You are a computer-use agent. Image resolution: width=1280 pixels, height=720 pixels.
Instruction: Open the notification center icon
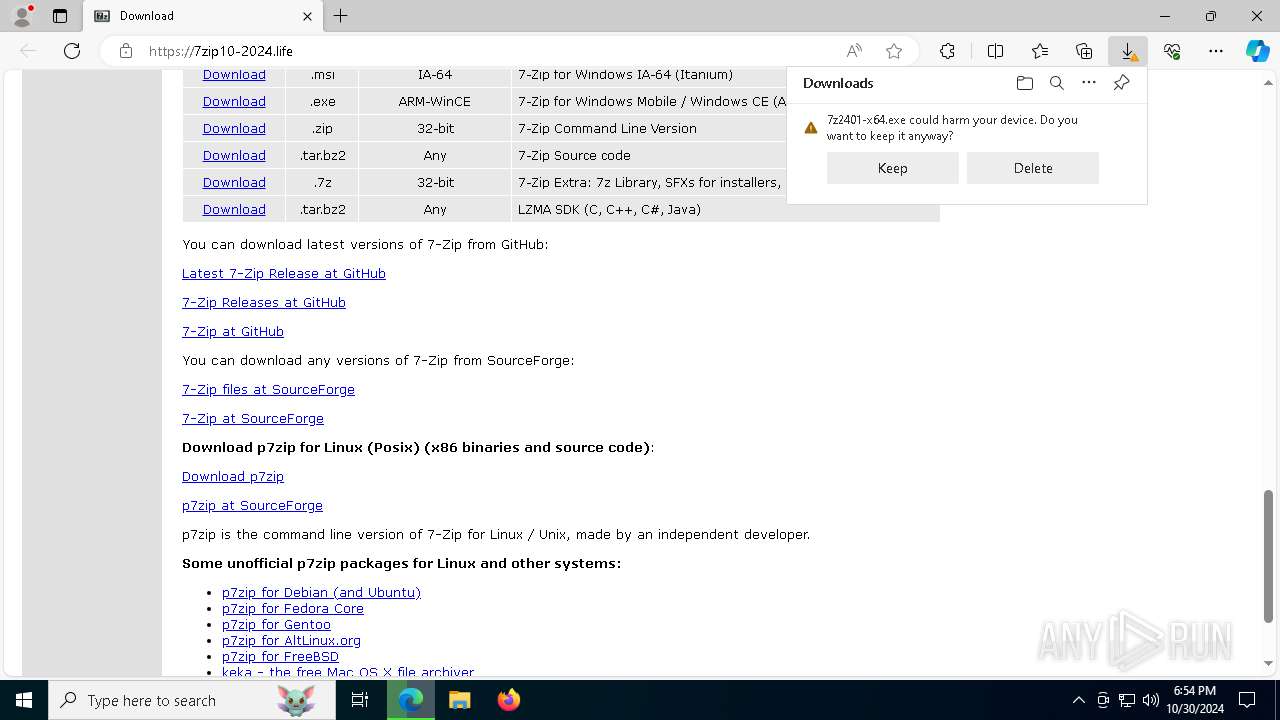pyautogui.click(x=1247, y=700)
